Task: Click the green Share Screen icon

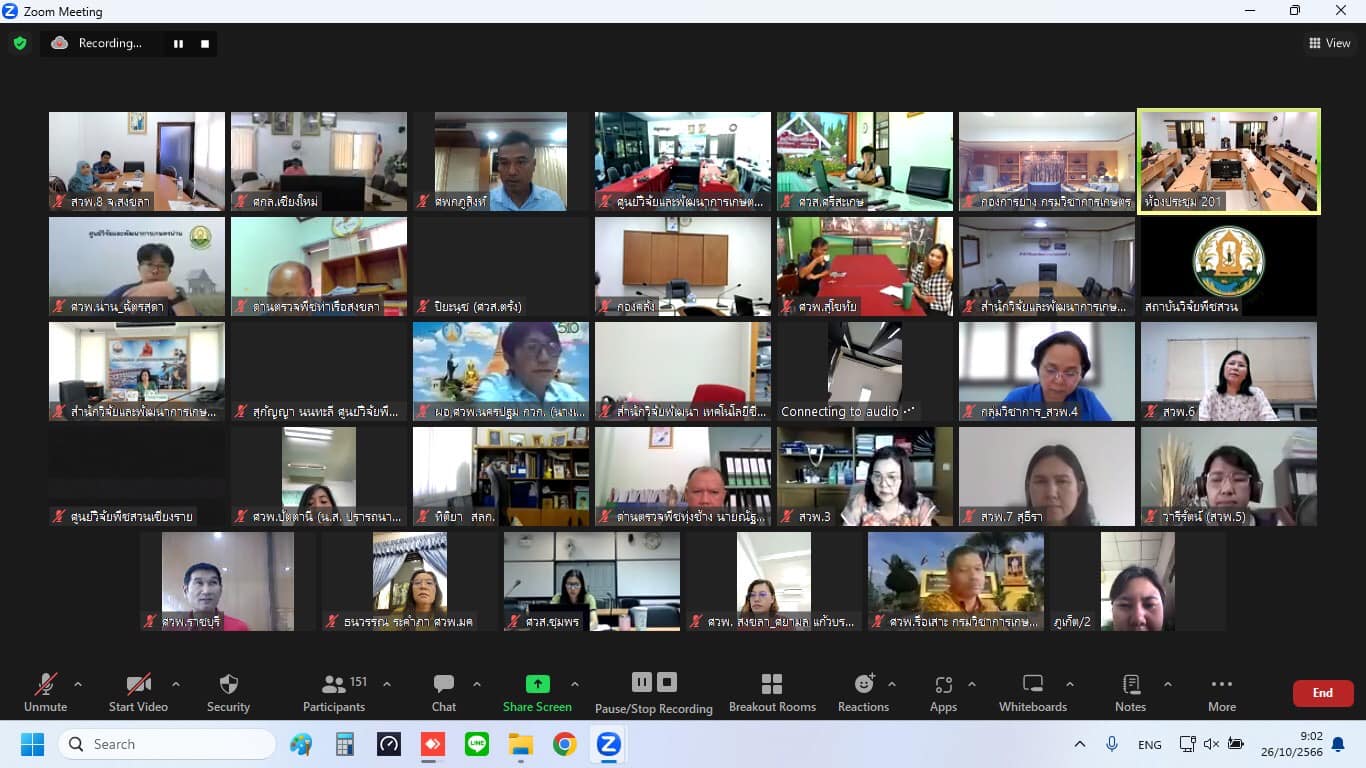Action: click(538, 684)
